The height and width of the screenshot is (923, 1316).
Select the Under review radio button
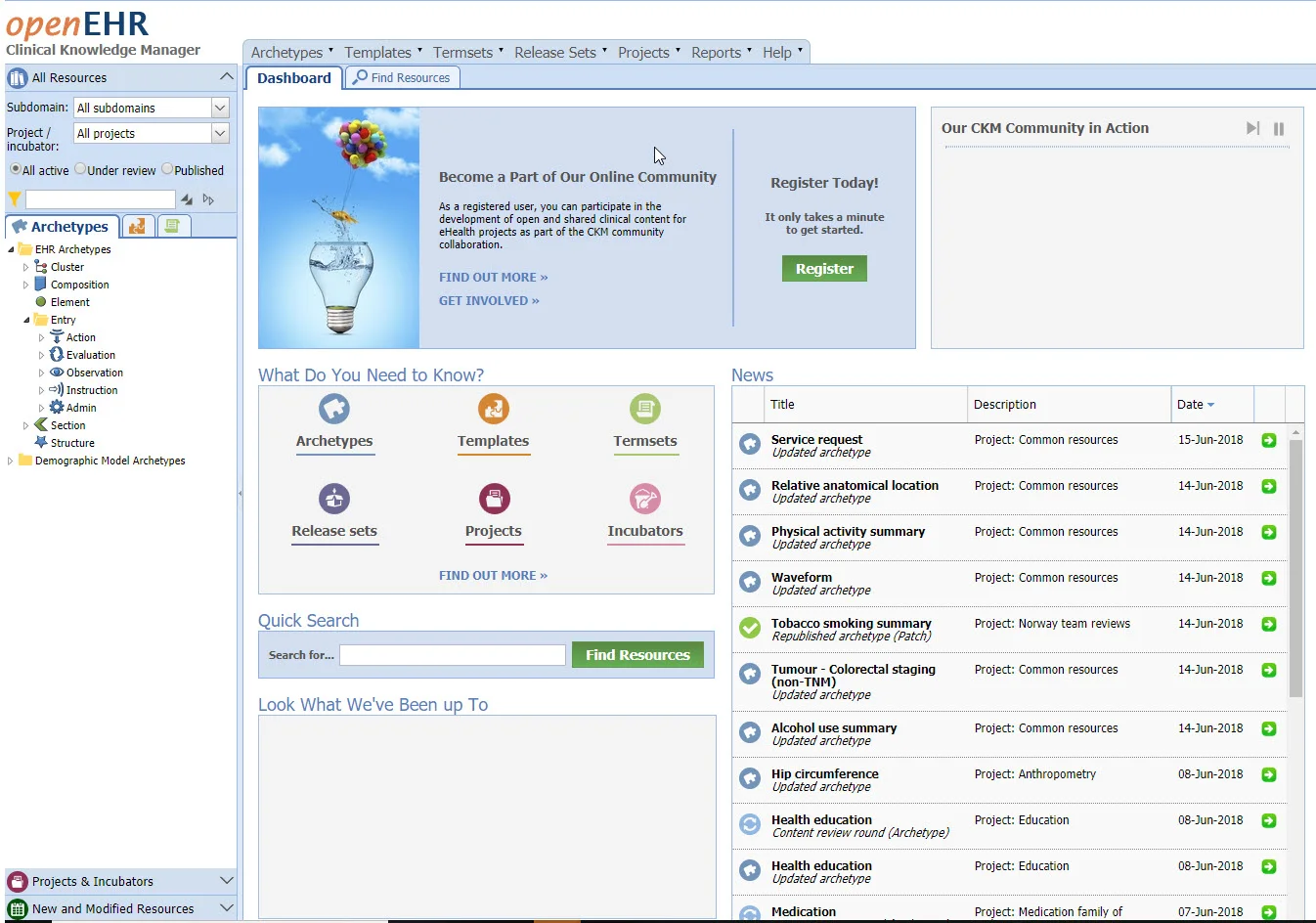80,169
